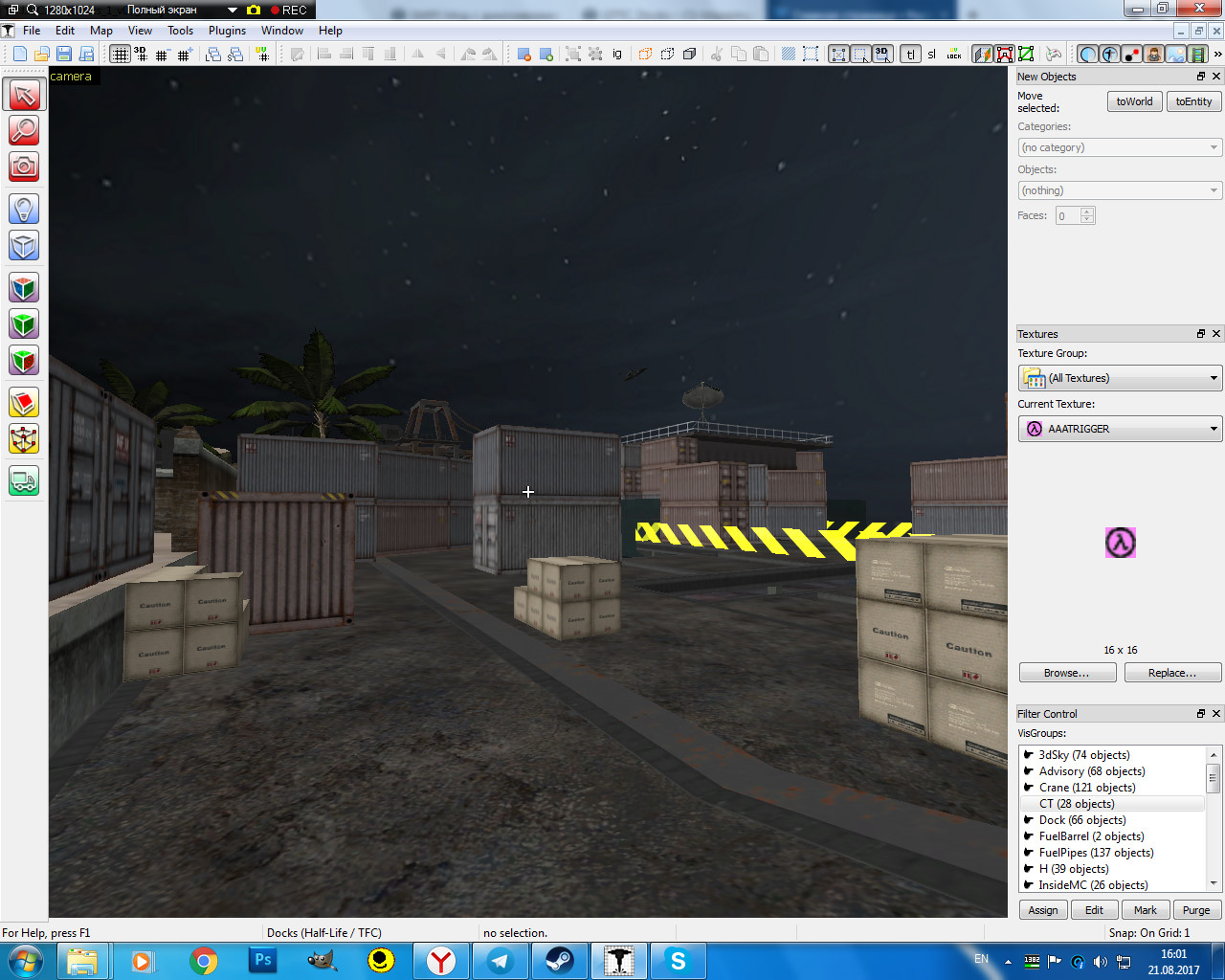Click the AAATRIGGER texture preview thumbnail

(x=1121, y=543)
